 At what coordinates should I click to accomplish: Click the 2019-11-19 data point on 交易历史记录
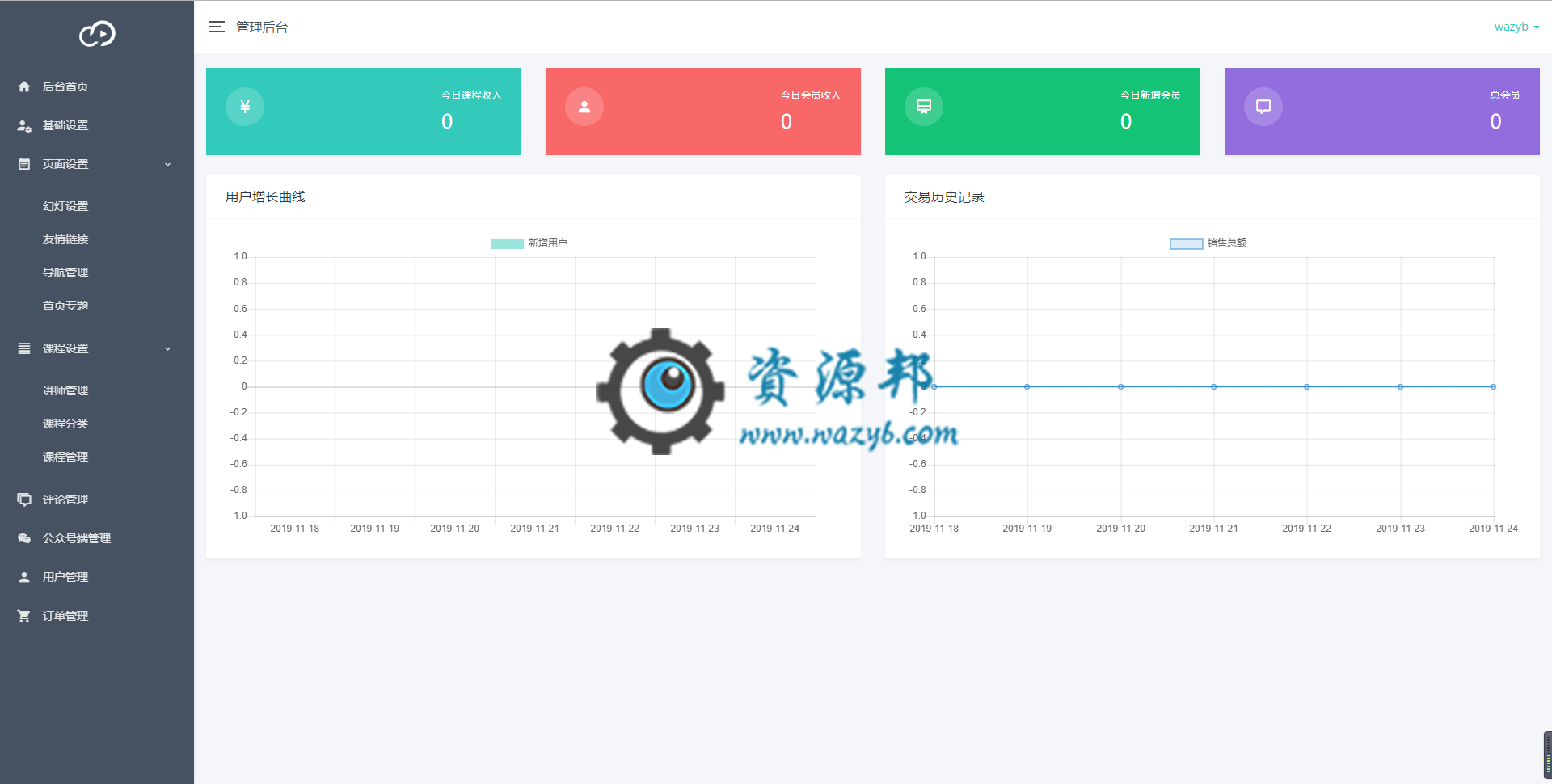(x=1027, y=386)
